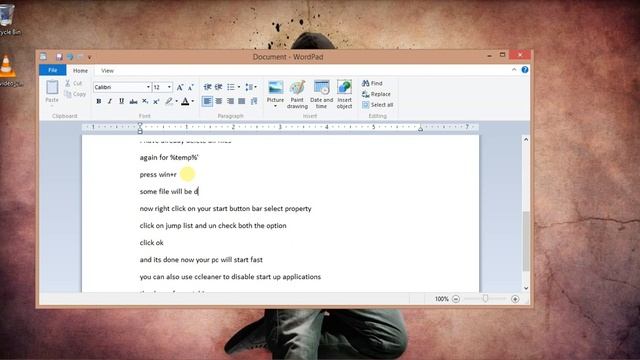
Task: Click the 100% zoom level
Action: pyautogui.click(x=441, y=299)
